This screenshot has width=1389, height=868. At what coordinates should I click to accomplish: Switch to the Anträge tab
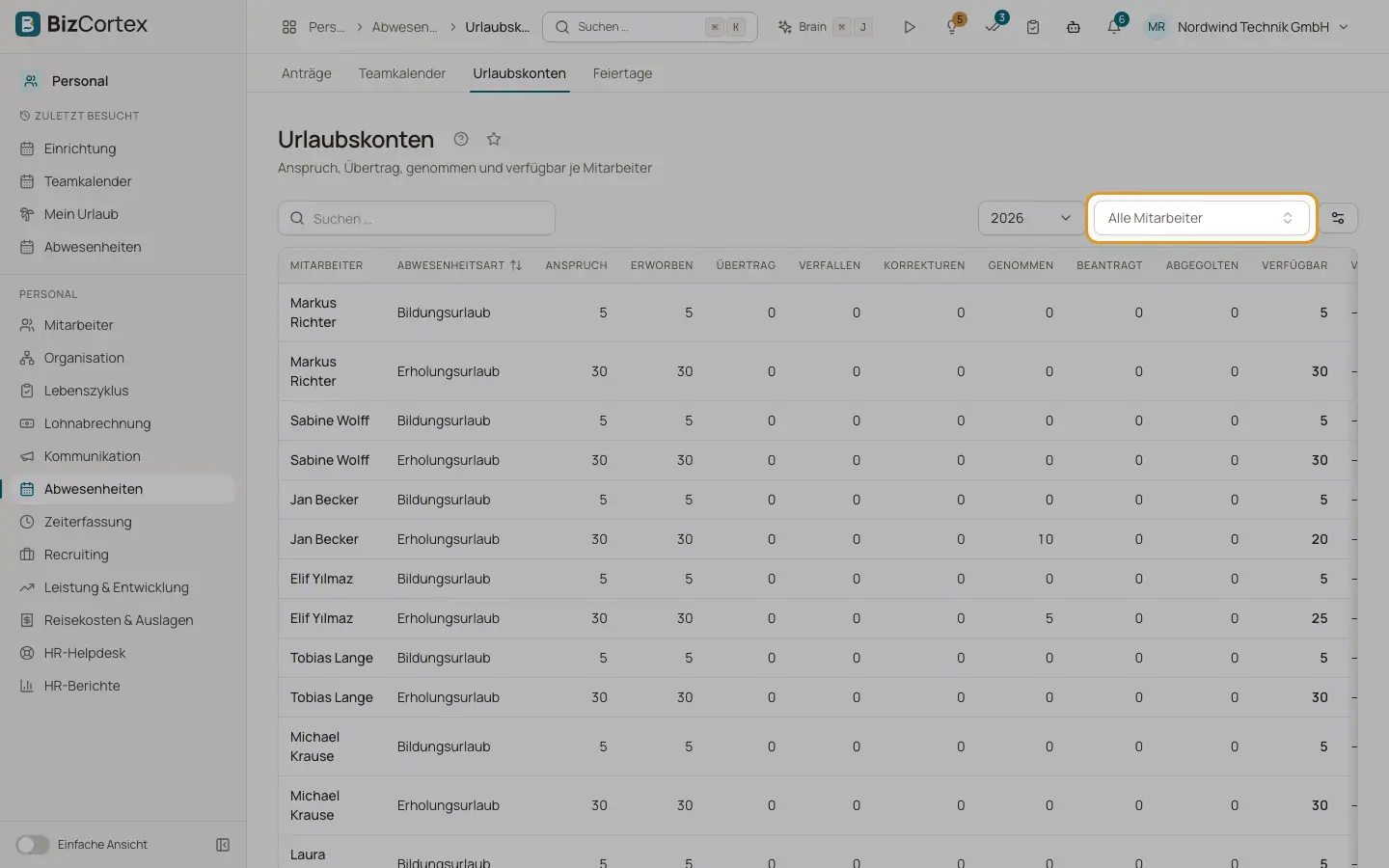pyautogui.click(x=307, y=73)
